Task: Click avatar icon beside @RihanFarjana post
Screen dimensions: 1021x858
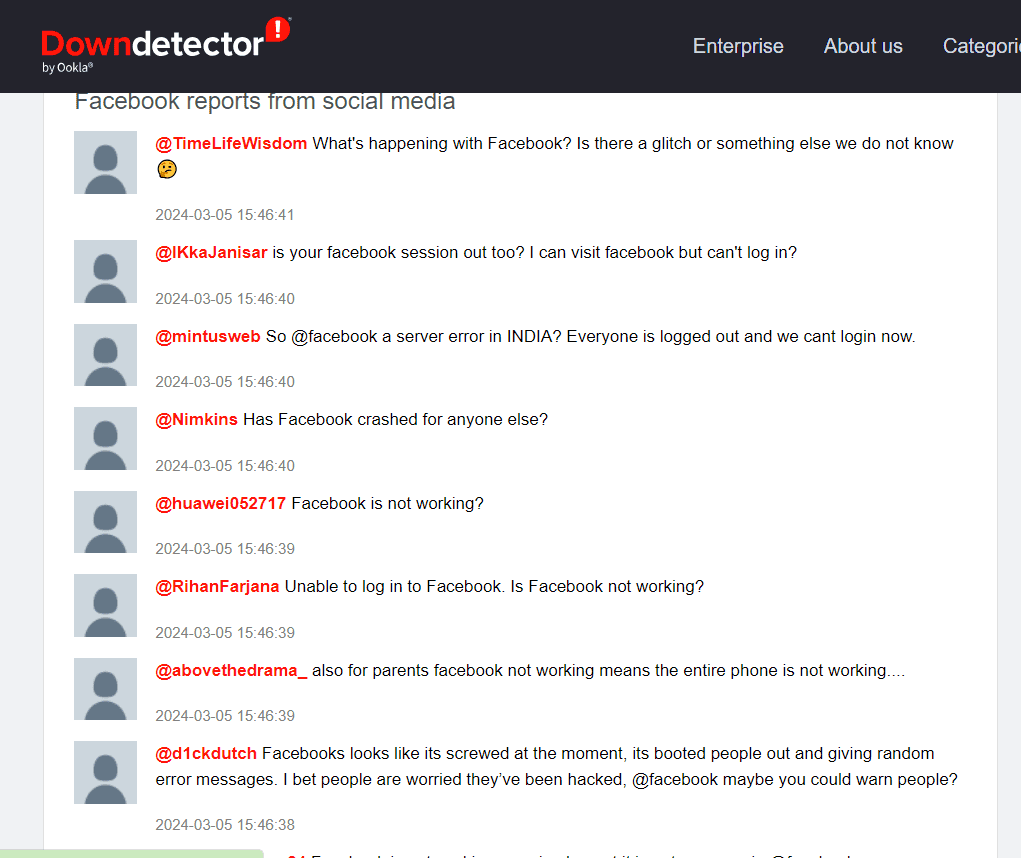Action: coord(105,605)
